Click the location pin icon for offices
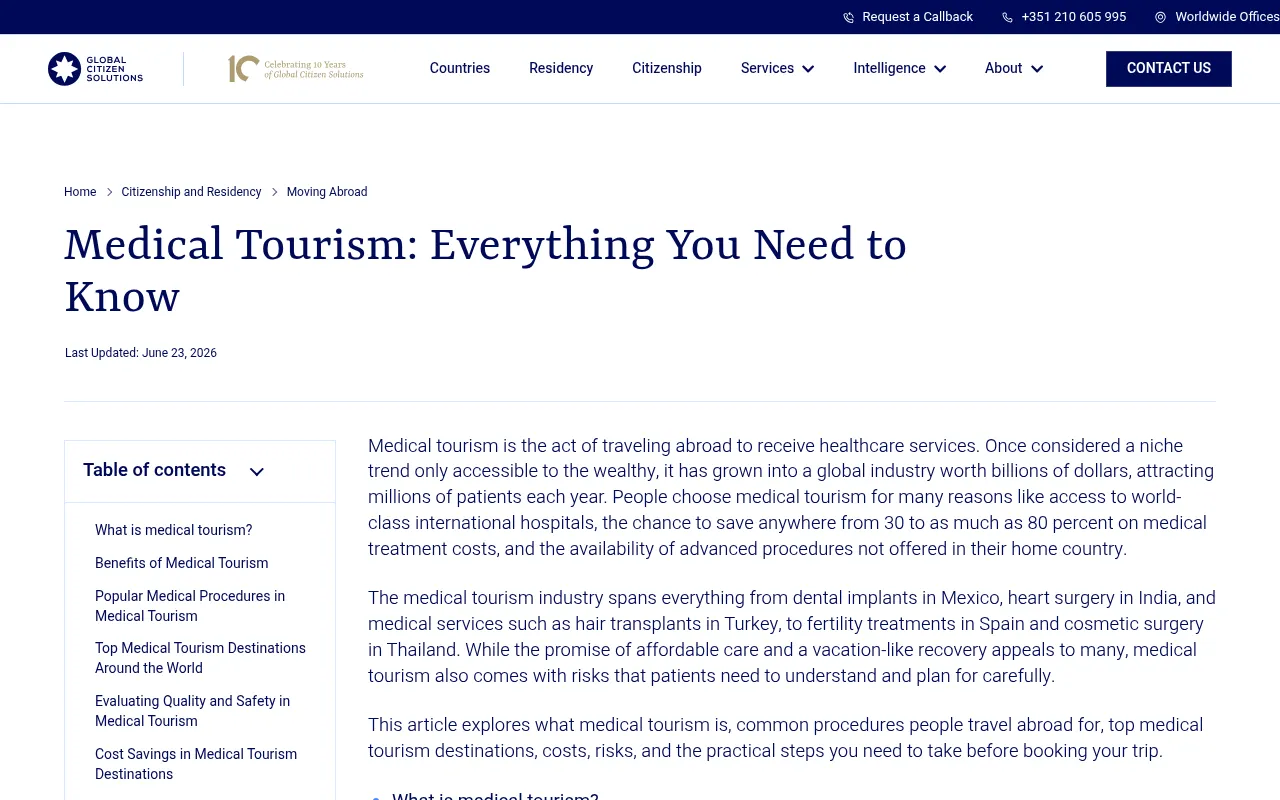This screenshot has height=800, width=1280. click(1160, 17)
